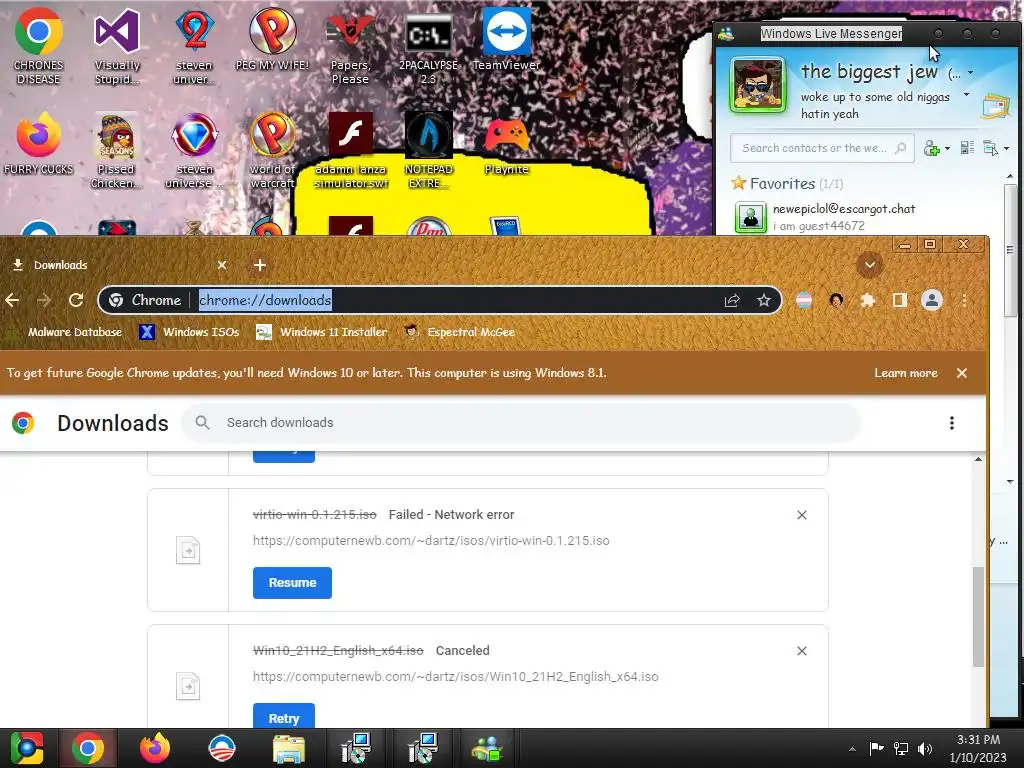1024x768 pixels.
Task: Click Messenger search contacts field
Action: [822, 148]
